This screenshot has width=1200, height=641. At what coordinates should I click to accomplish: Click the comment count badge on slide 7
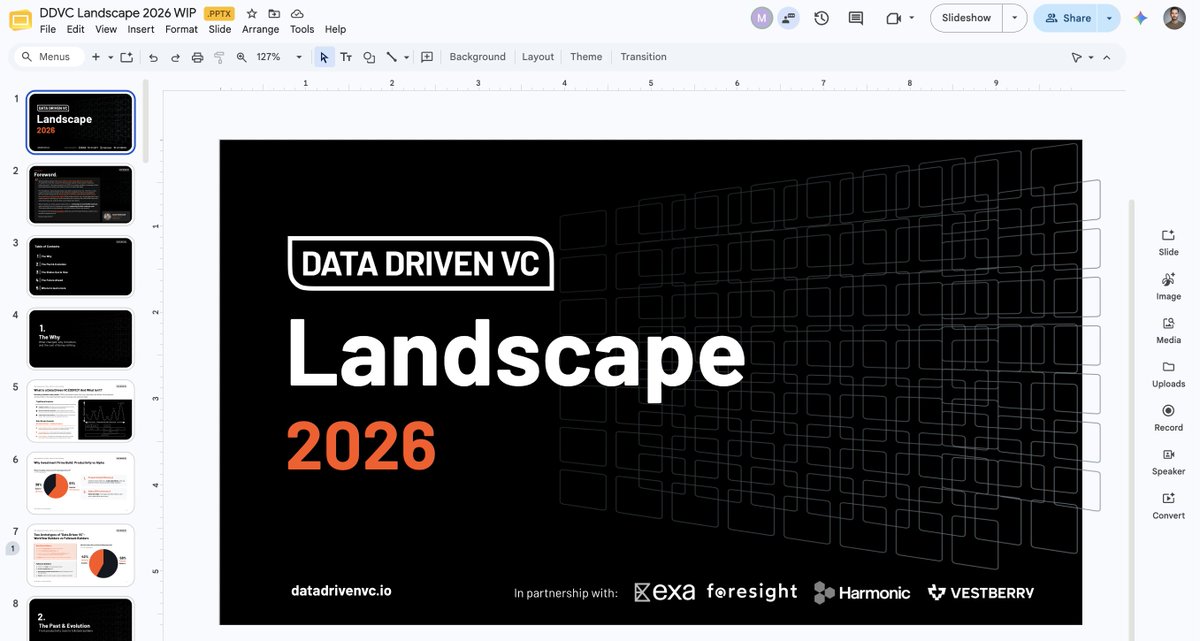(13, 548)
